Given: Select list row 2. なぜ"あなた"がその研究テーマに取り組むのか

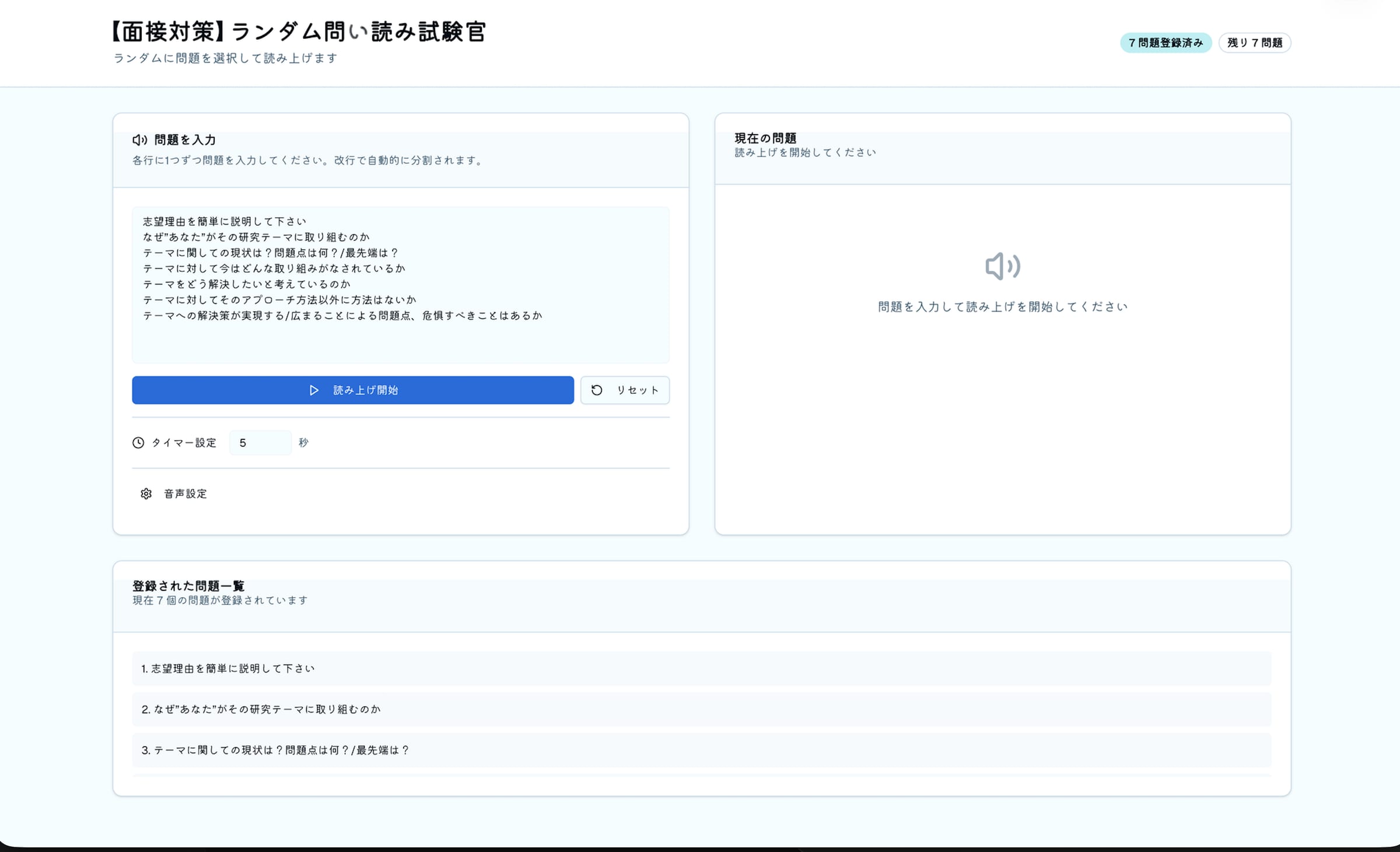Looking at the screenshot, I should 701,709.
